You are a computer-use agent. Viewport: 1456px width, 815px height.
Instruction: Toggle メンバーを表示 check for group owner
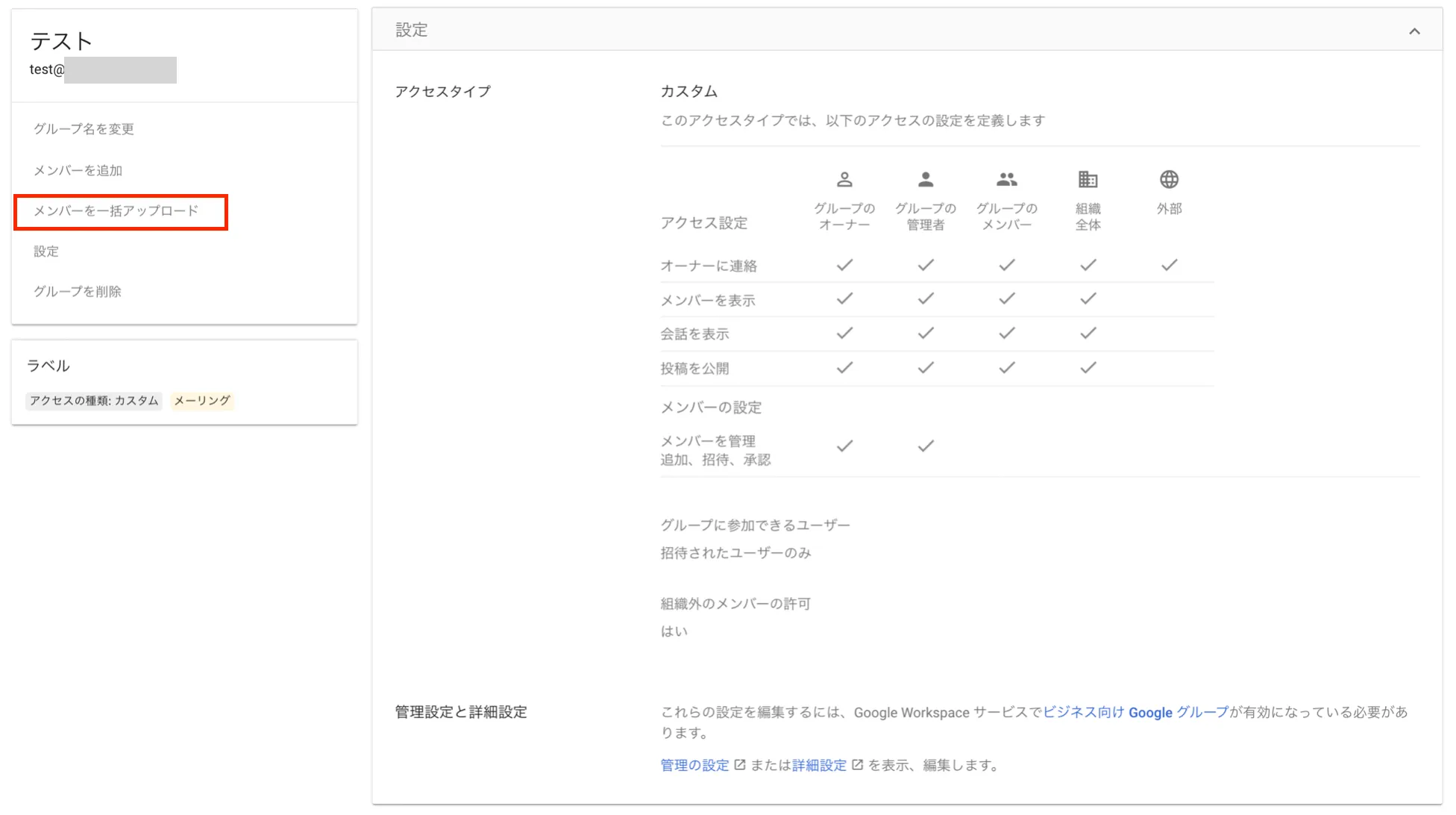point(844,299)
